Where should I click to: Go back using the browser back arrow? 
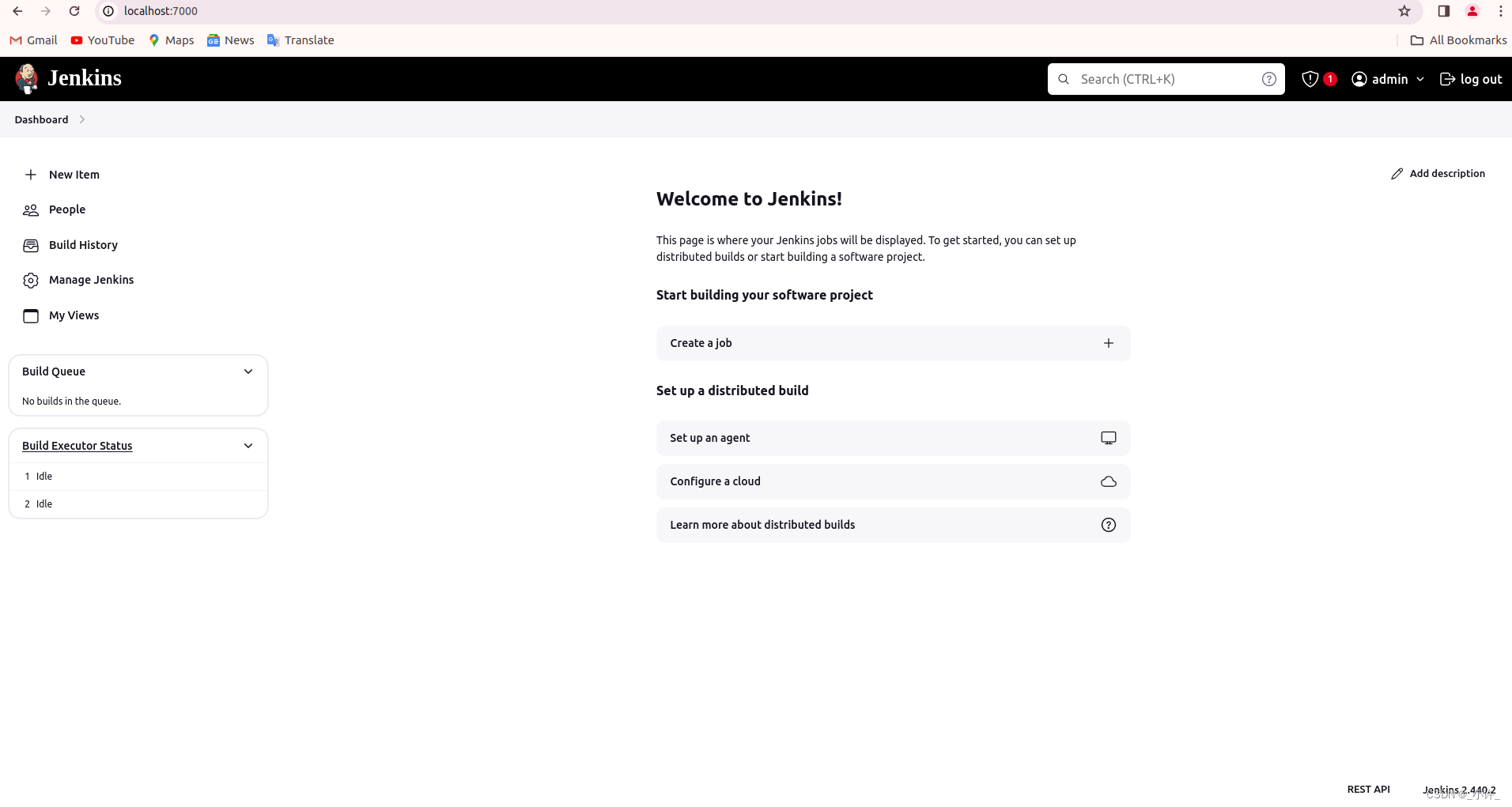click(x=17, y=11)
